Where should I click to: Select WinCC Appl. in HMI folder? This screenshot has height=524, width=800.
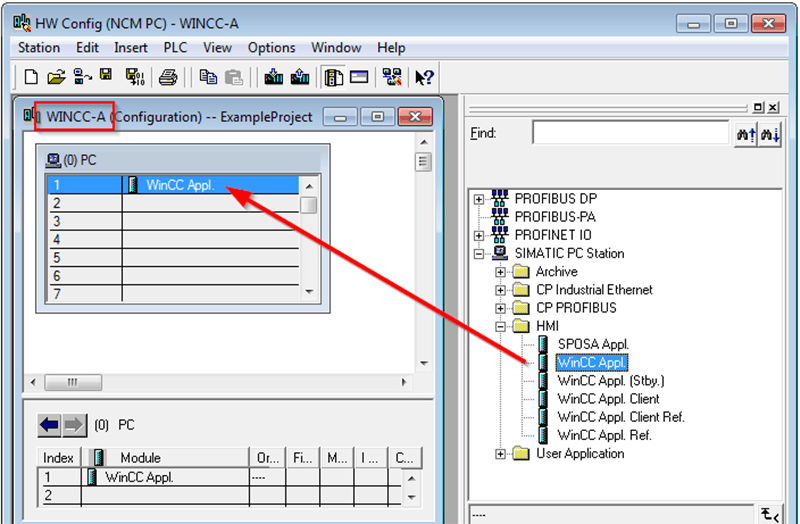pyautogui.click(x=592, y=362)
